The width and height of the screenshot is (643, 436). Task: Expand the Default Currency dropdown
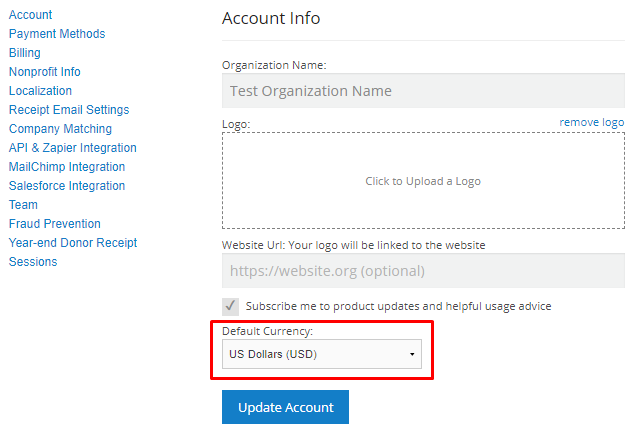321,354
